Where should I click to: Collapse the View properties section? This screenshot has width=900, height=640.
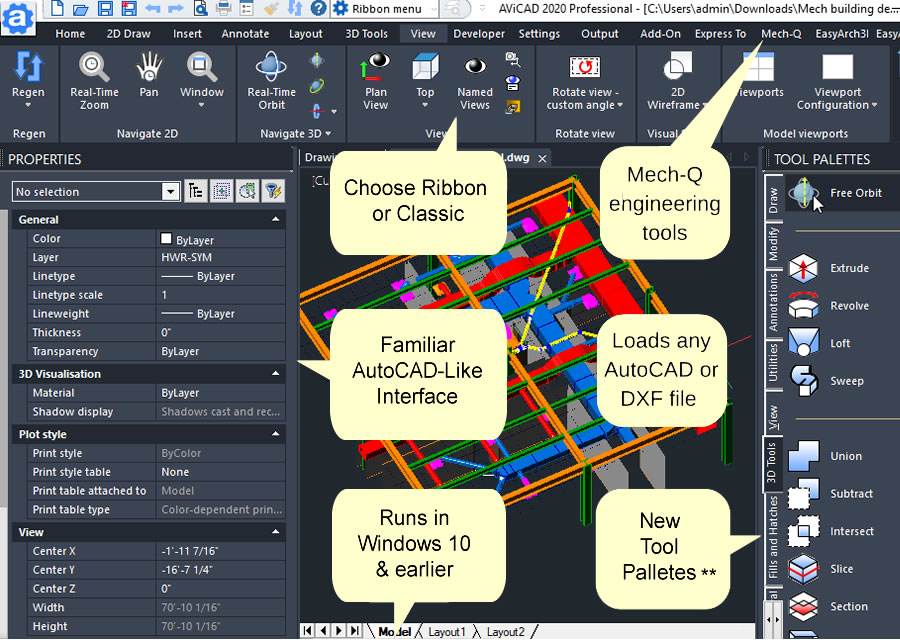tap(276, 532)
